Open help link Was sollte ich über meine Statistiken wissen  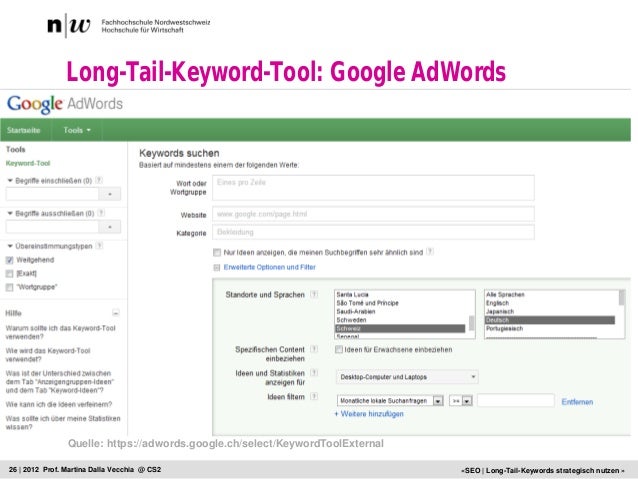click(63, 422)
